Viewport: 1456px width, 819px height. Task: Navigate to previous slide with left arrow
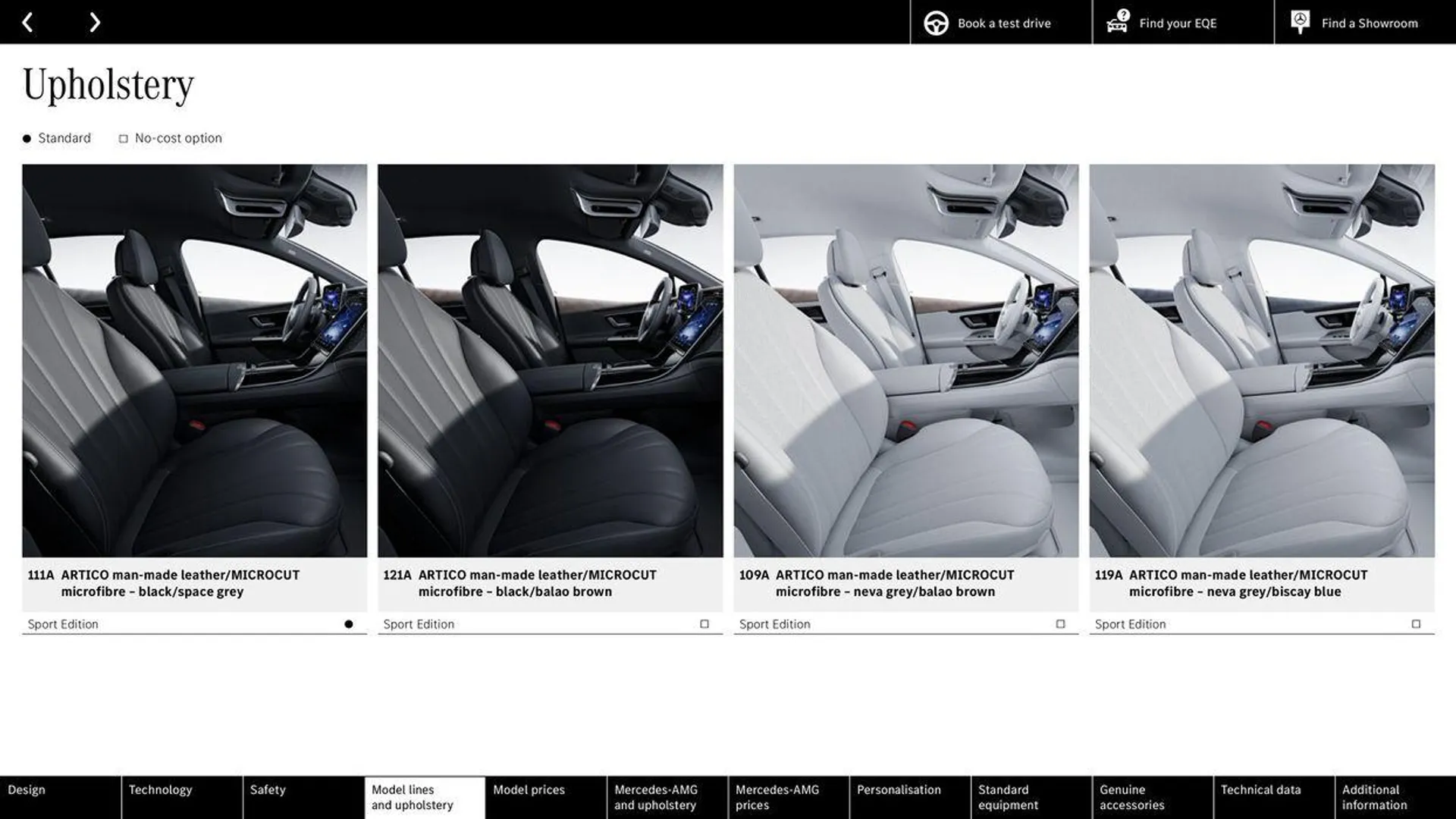(27, 21)
